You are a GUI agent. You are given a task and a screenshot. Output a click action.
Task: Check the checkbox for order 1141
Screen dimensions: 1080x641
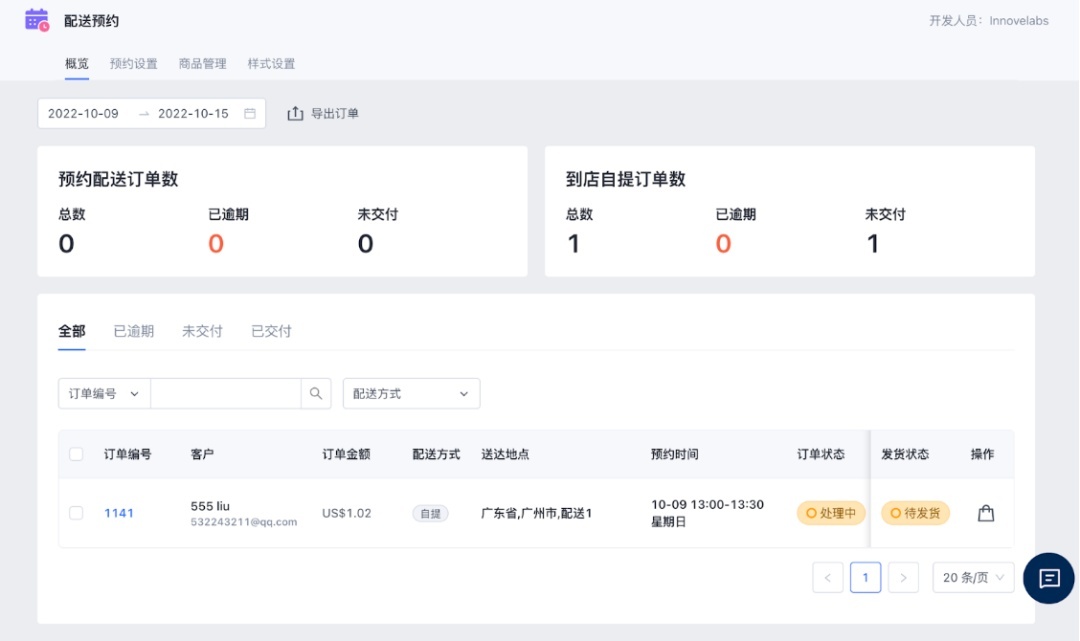pos(76,513)
